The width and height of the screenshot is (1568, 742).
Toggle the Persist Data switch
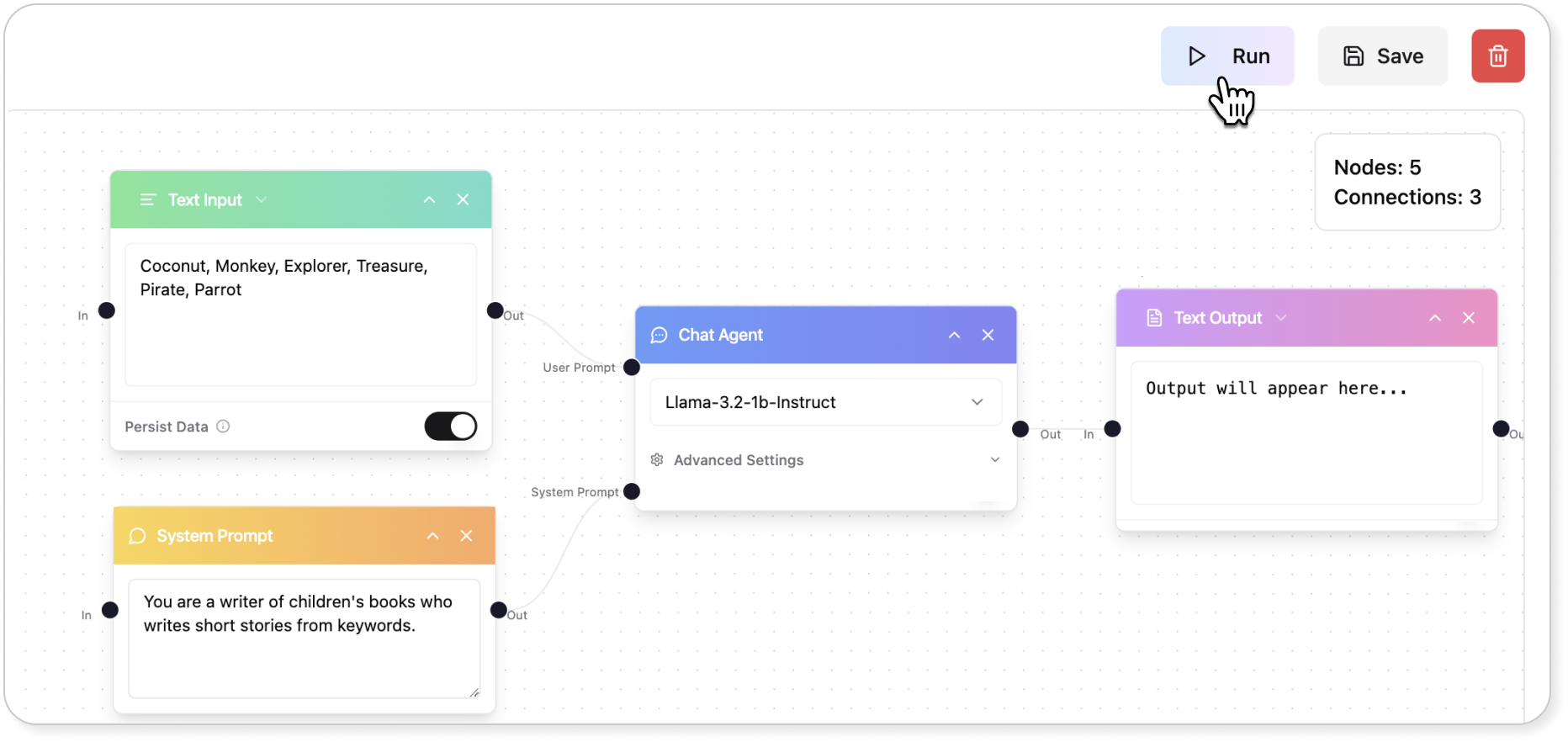(x=450, y=427)
